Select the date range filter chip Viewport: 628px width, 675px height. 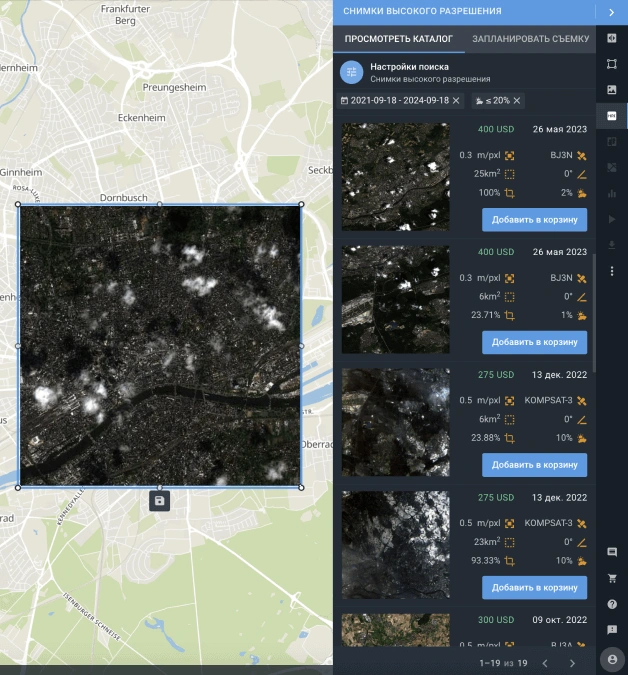click(400, 101)
